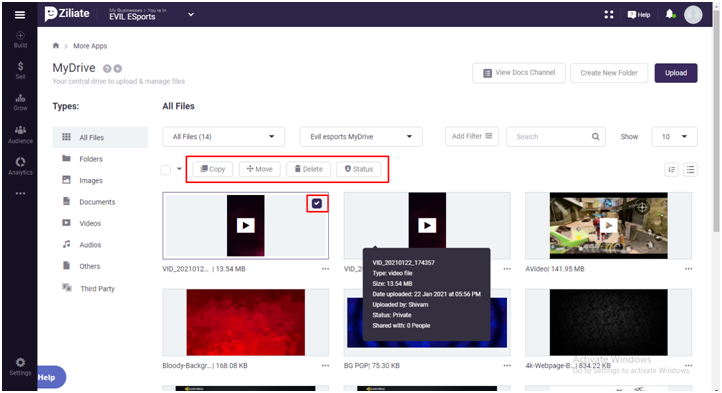This screenshot has height=393, width=722.
Task: Play the AVideo thumbnail
Action: [x=608, y=226]
